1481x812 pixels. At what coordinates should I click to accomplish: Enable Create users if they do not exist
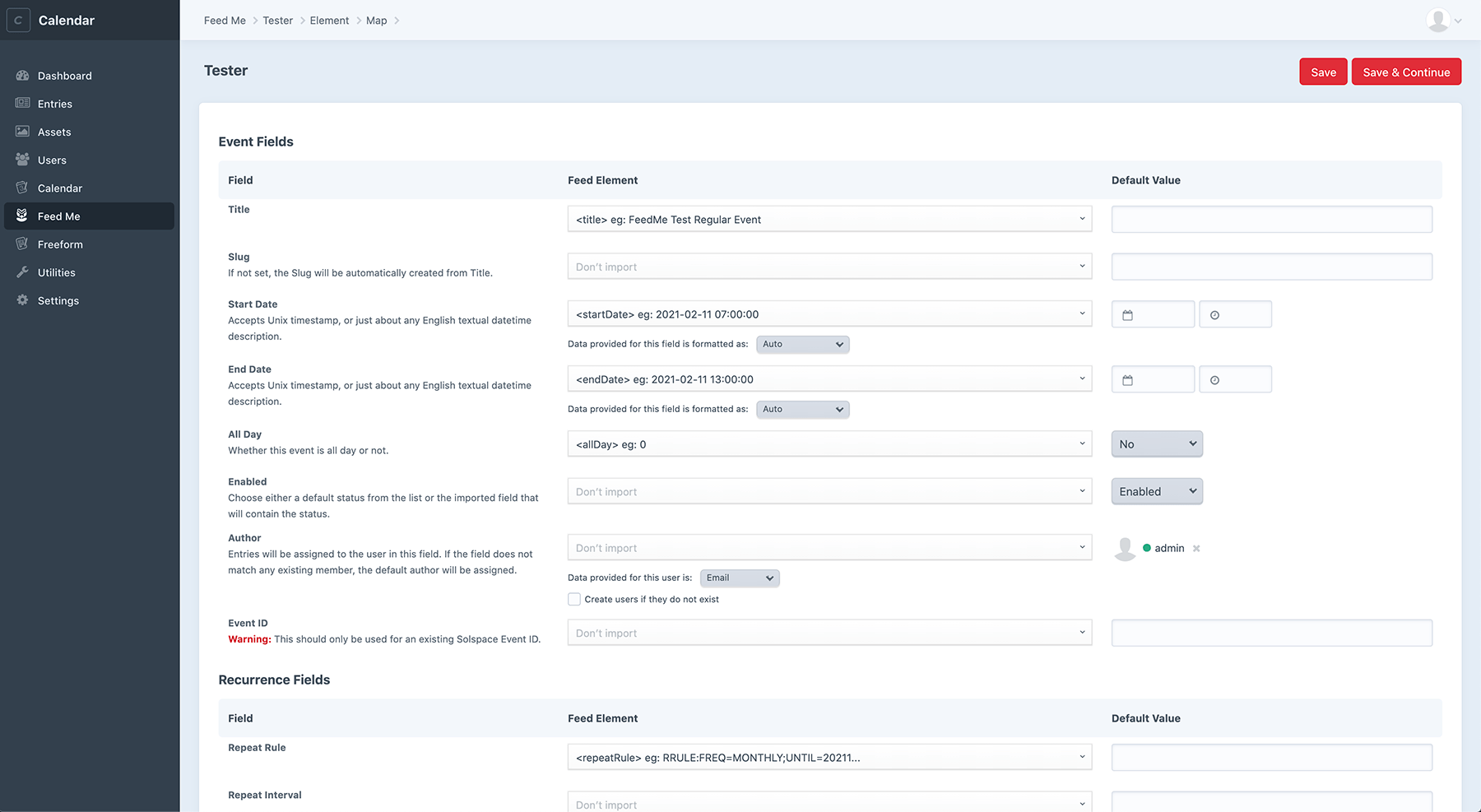pos(574,600)
